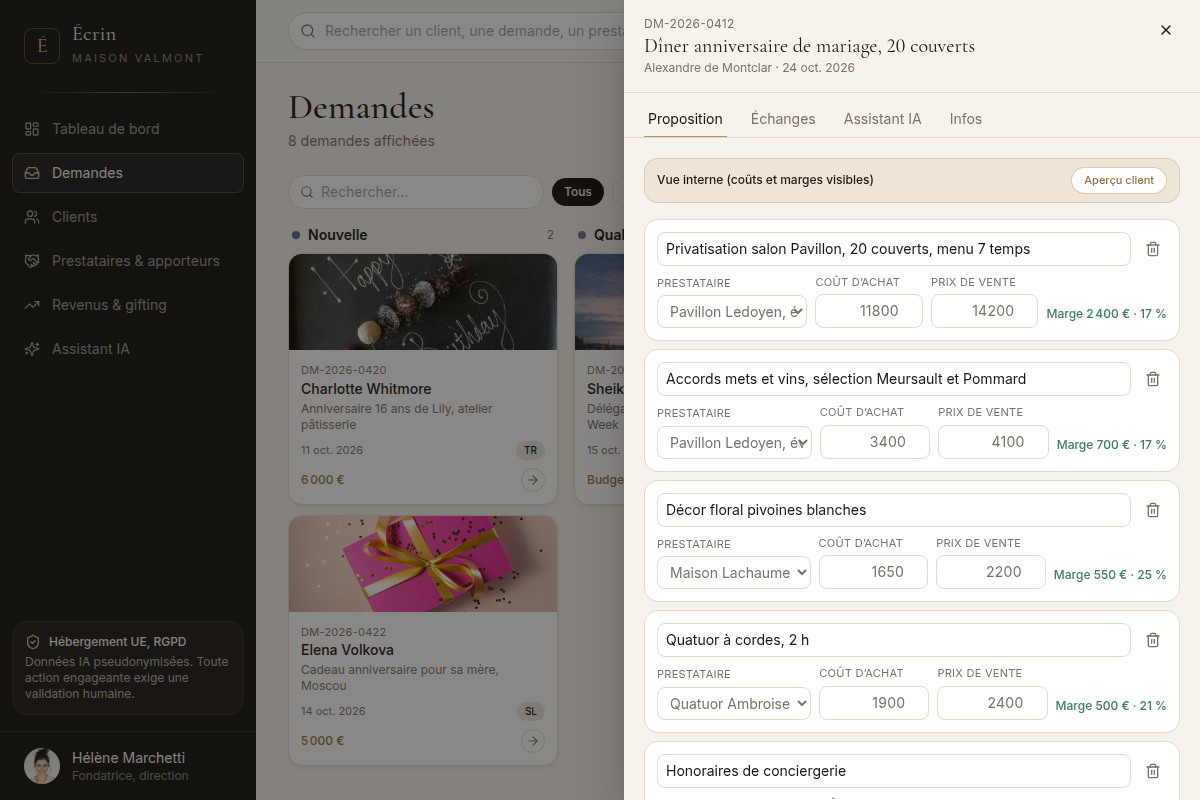The image size is (1200, 800).
Task: Edit prix de vente 2200 for Décor floral
Action: click(x=991, y=572)
